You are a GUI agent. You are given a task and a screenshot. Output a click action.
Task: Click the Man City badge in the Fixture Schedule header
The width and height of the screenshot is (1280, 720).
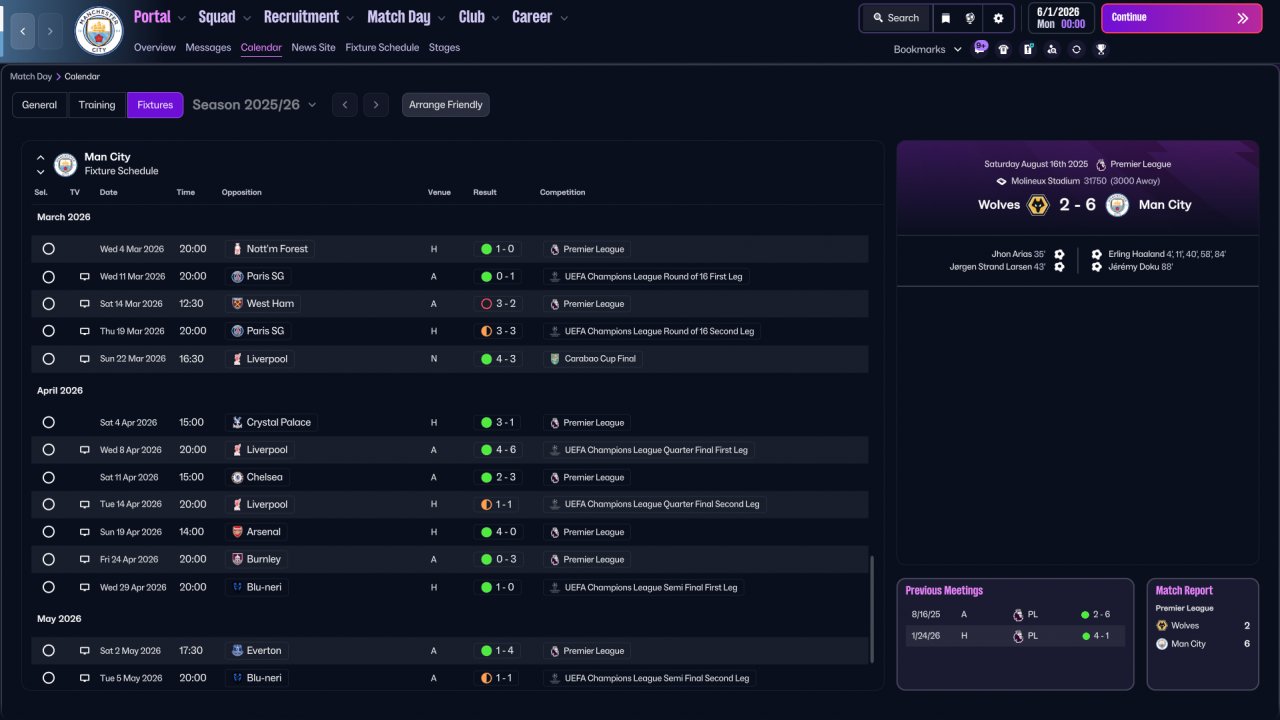tap(65, 164)
